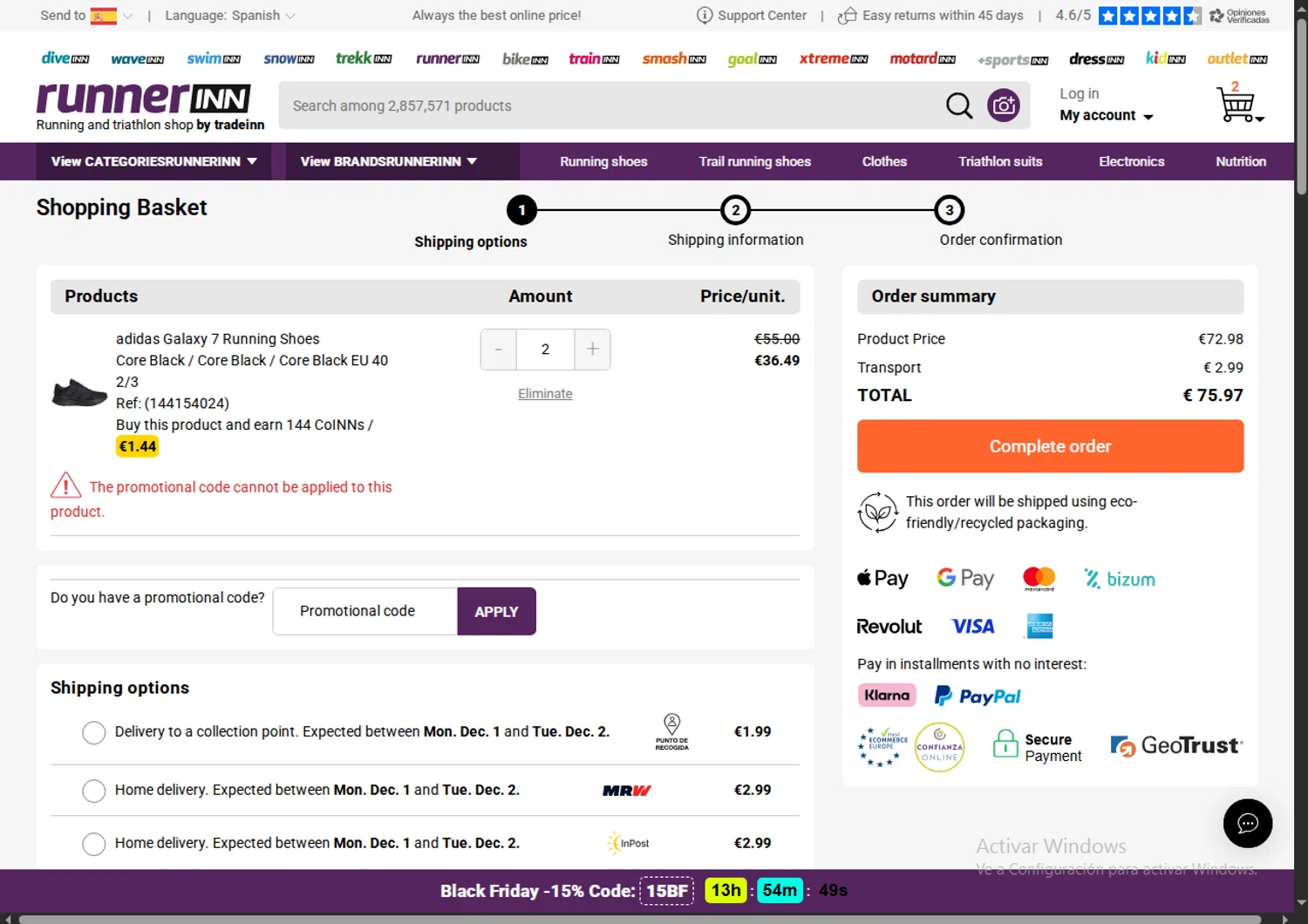Open the outletinn store logo link

click(x=1237, y=58)
